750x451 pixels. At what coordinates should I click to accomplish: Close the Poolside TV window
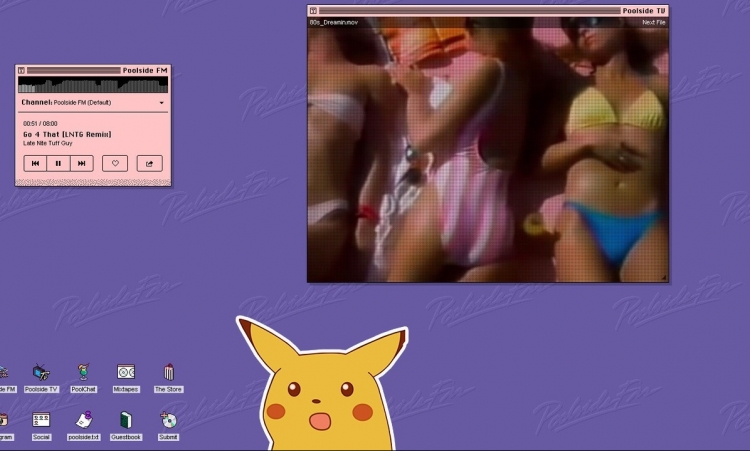[x=313, y=11]
